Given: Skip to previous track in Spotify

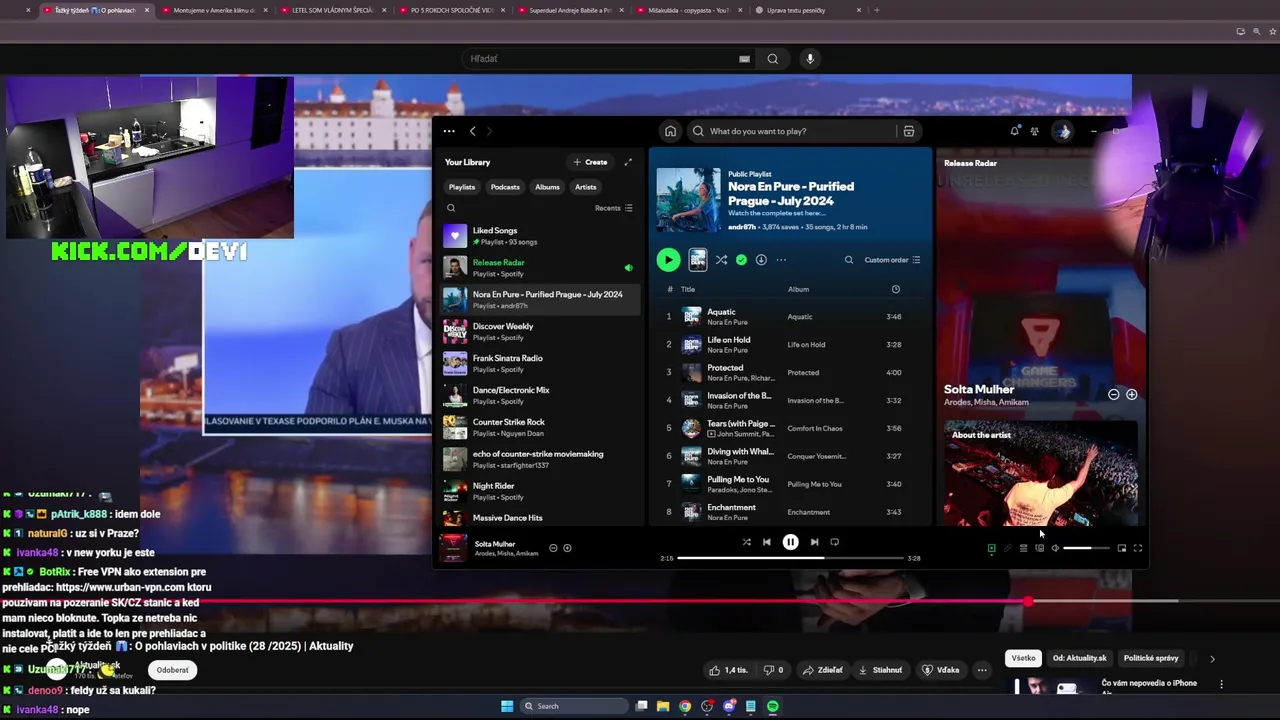Looking at the screenshot, I should point(767,542).
